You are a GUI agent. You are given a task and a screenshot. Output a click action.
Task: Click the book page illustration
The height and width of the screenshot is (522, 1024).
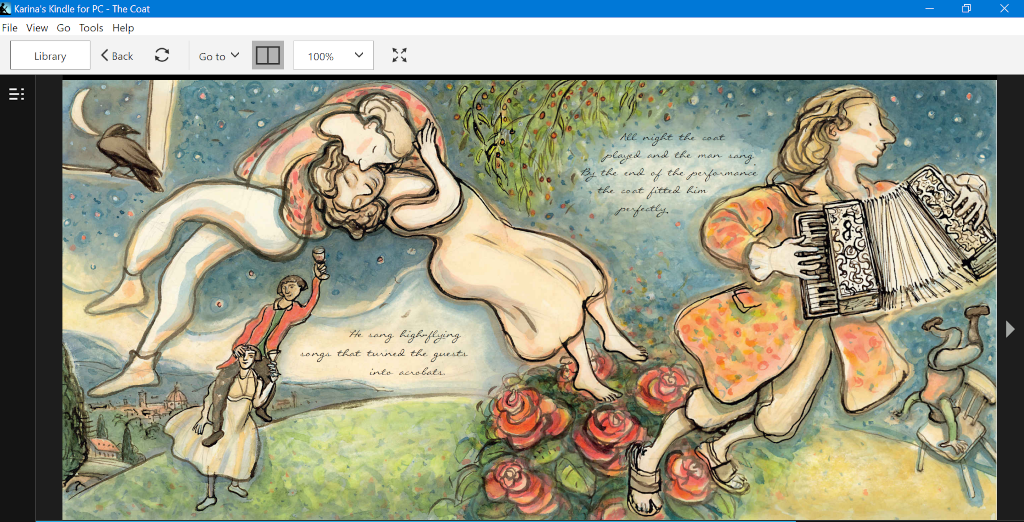click(x=529, y=299)
